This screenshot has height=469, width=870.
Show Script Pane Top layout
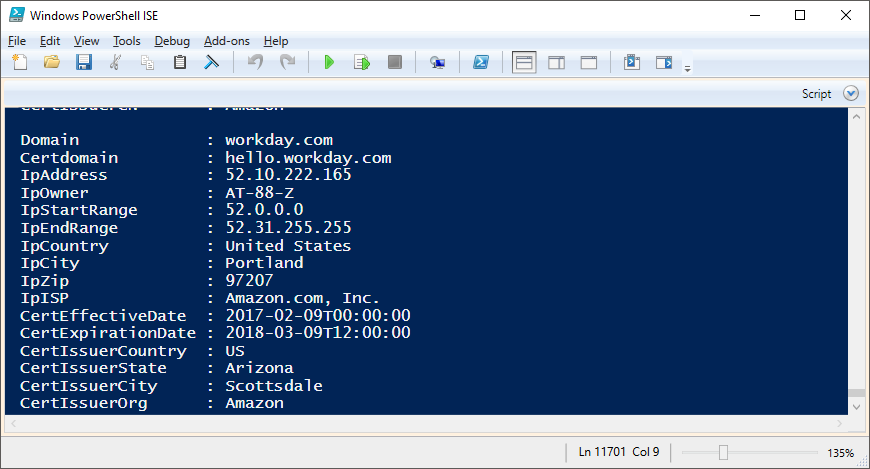coord(524,62)
